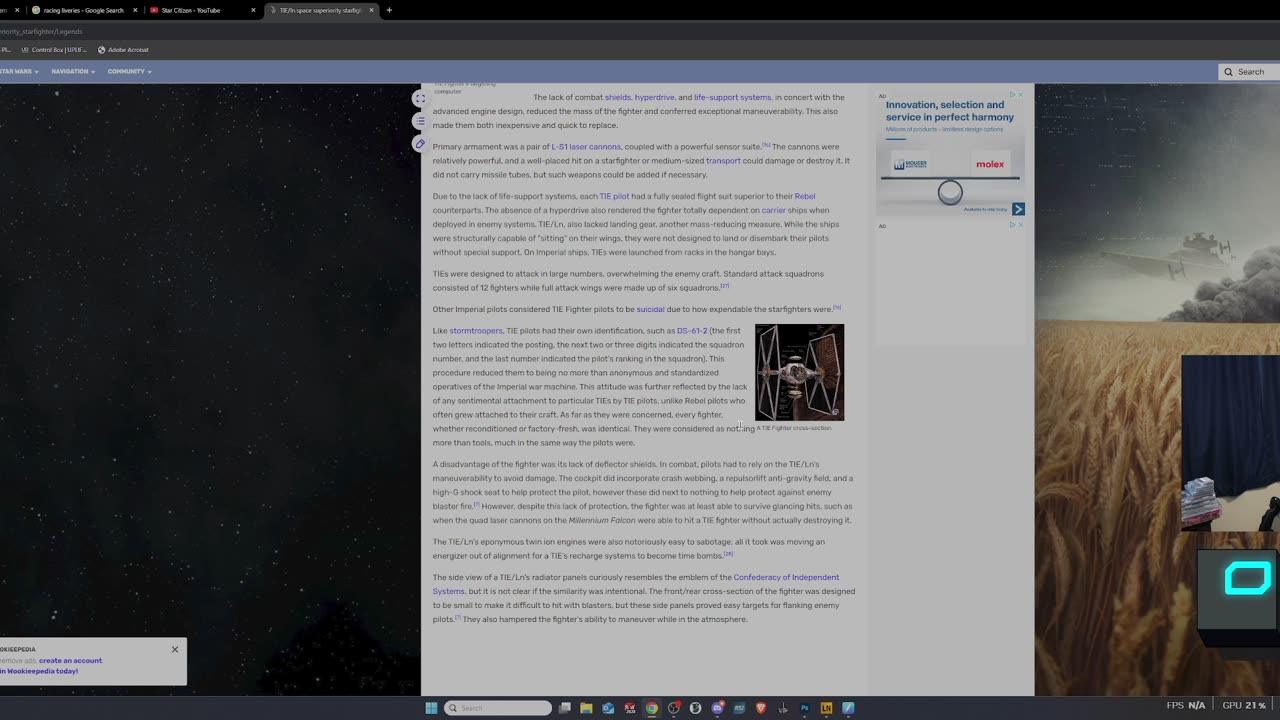The image size is (1280, 720).
Task: Follow the shields link
Action: coord(617,97)
